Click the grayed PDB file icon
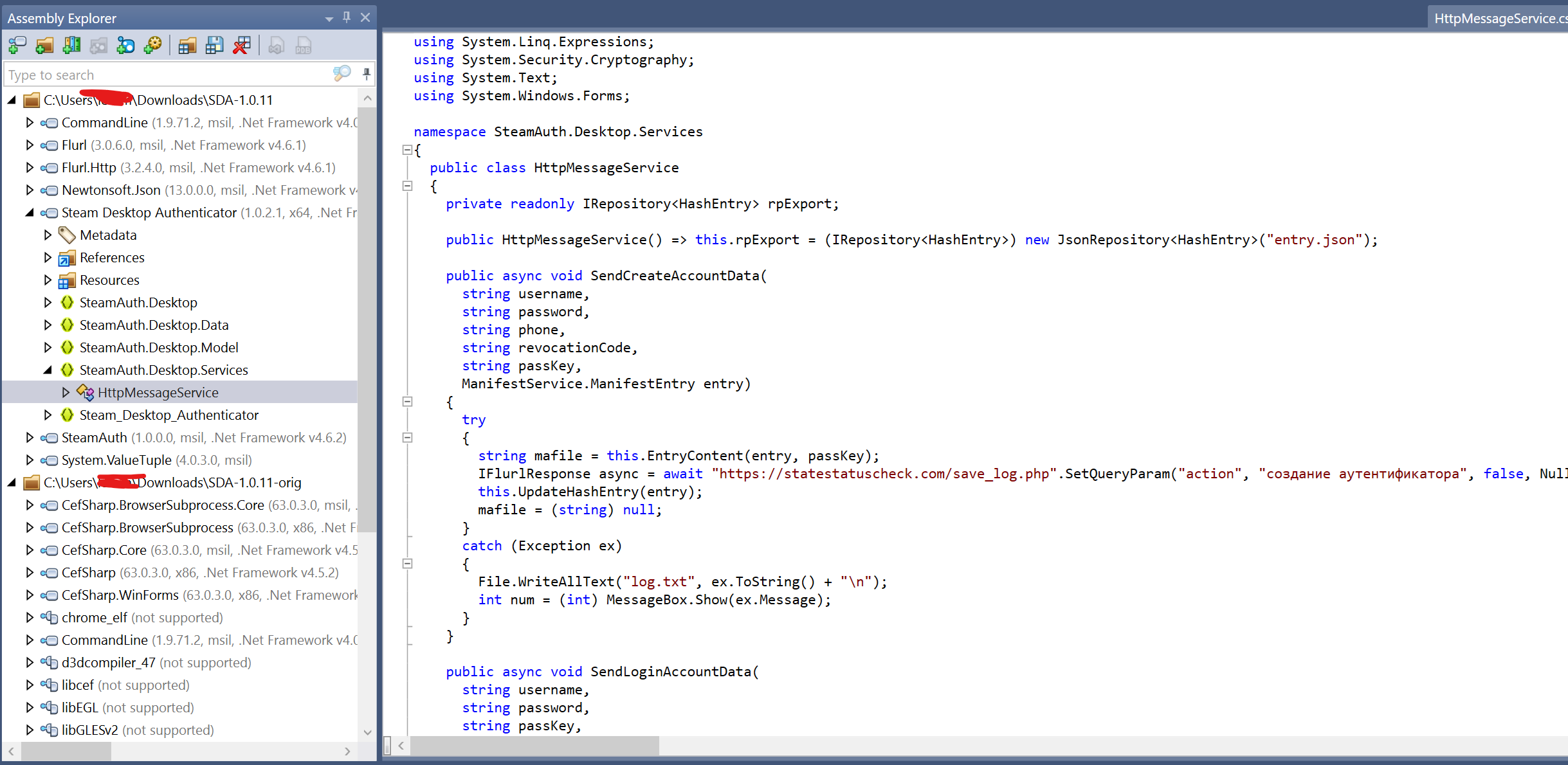The image size is (1568, 765). pos(304,45)
